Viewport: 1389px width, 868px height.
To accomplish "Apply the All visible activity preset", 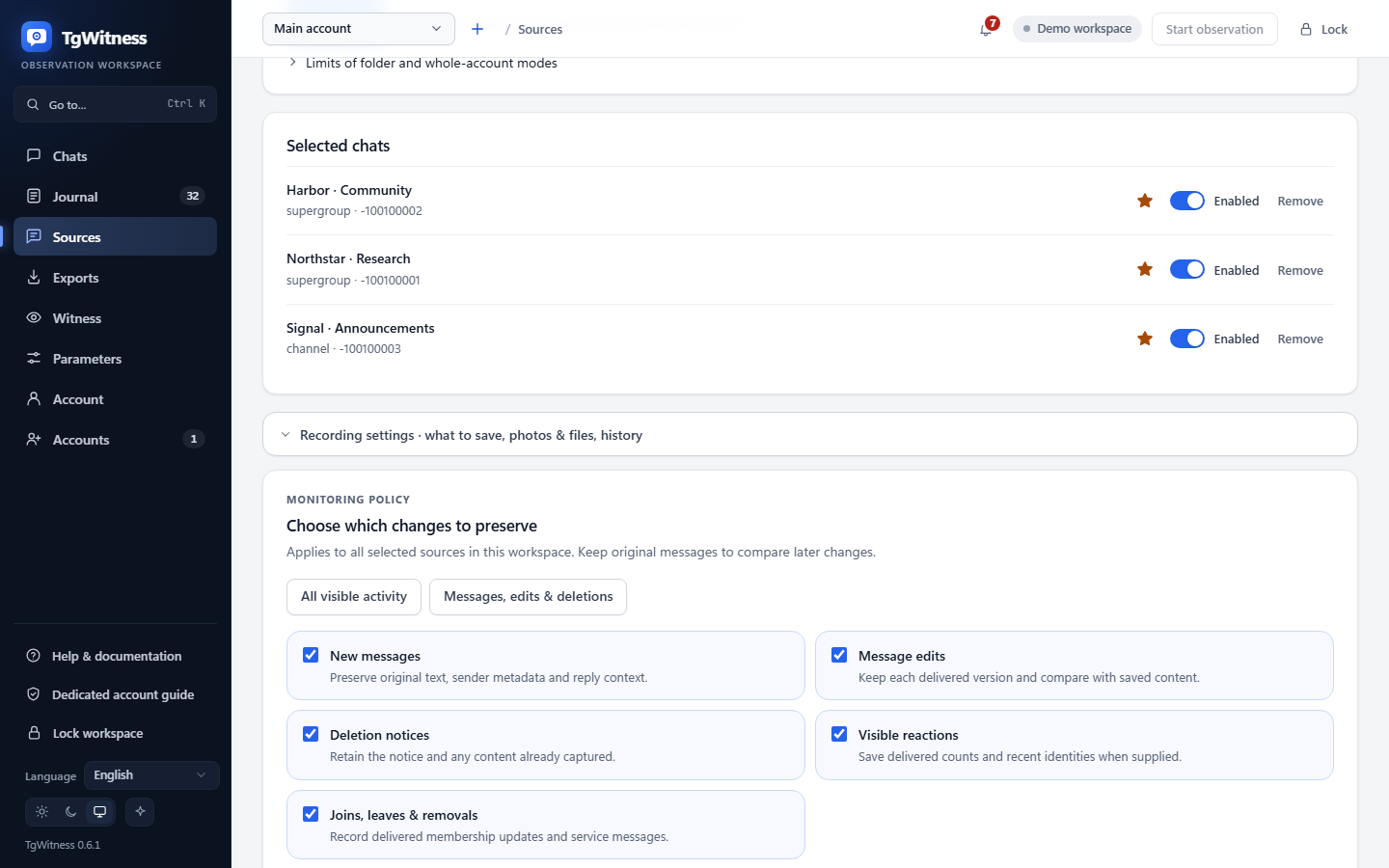I will [x=354, y=597].
